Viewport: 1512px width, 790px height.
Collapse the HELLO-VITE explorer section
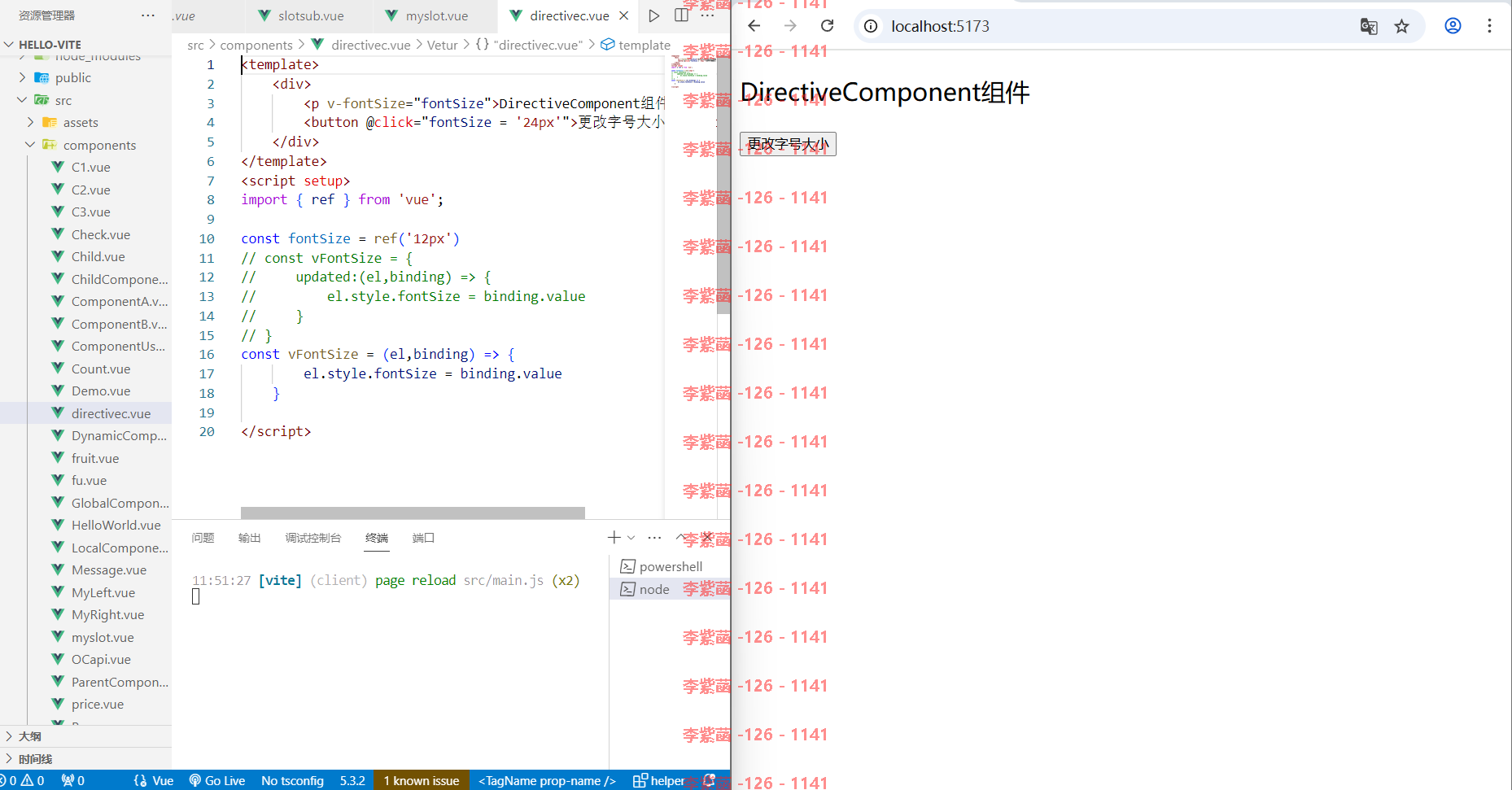(x=85, y=44)
